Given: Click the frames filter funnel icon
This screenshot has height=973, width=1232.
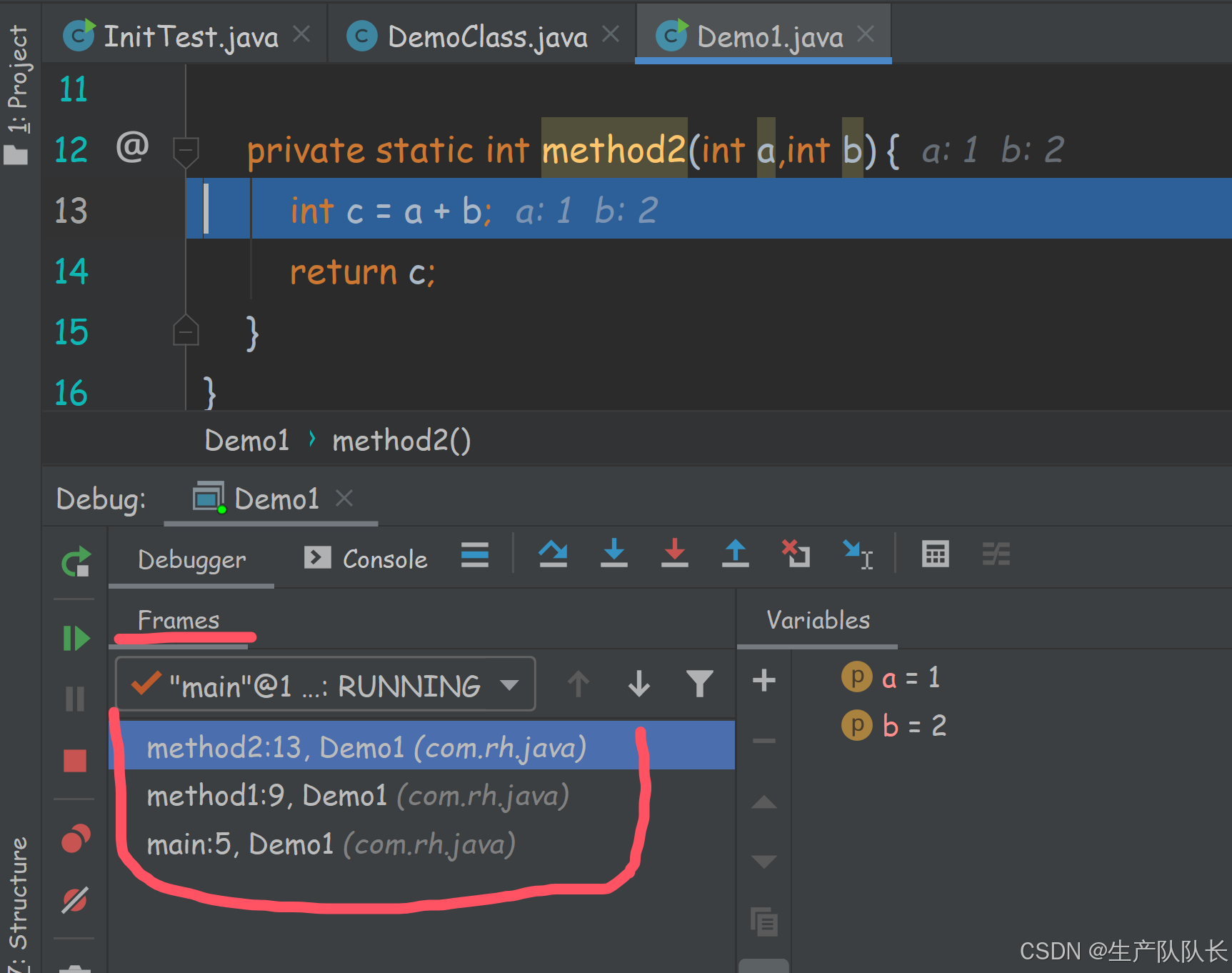Looking at the screenshot, I should (699, 684).
